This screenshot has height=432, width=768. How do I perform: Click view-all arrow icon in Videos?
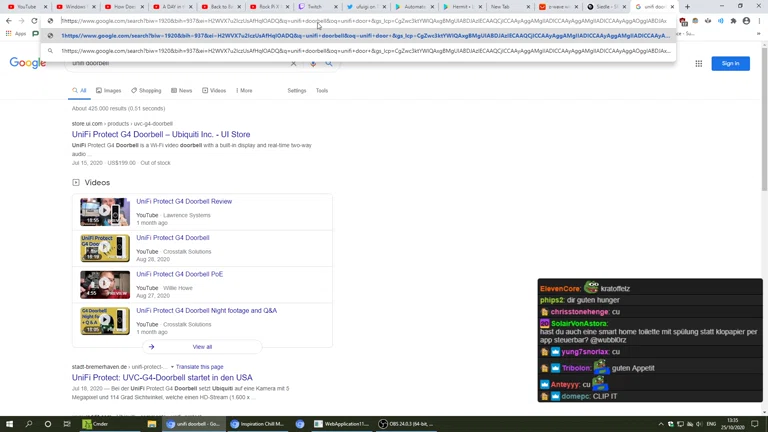[x=151, y=347]
